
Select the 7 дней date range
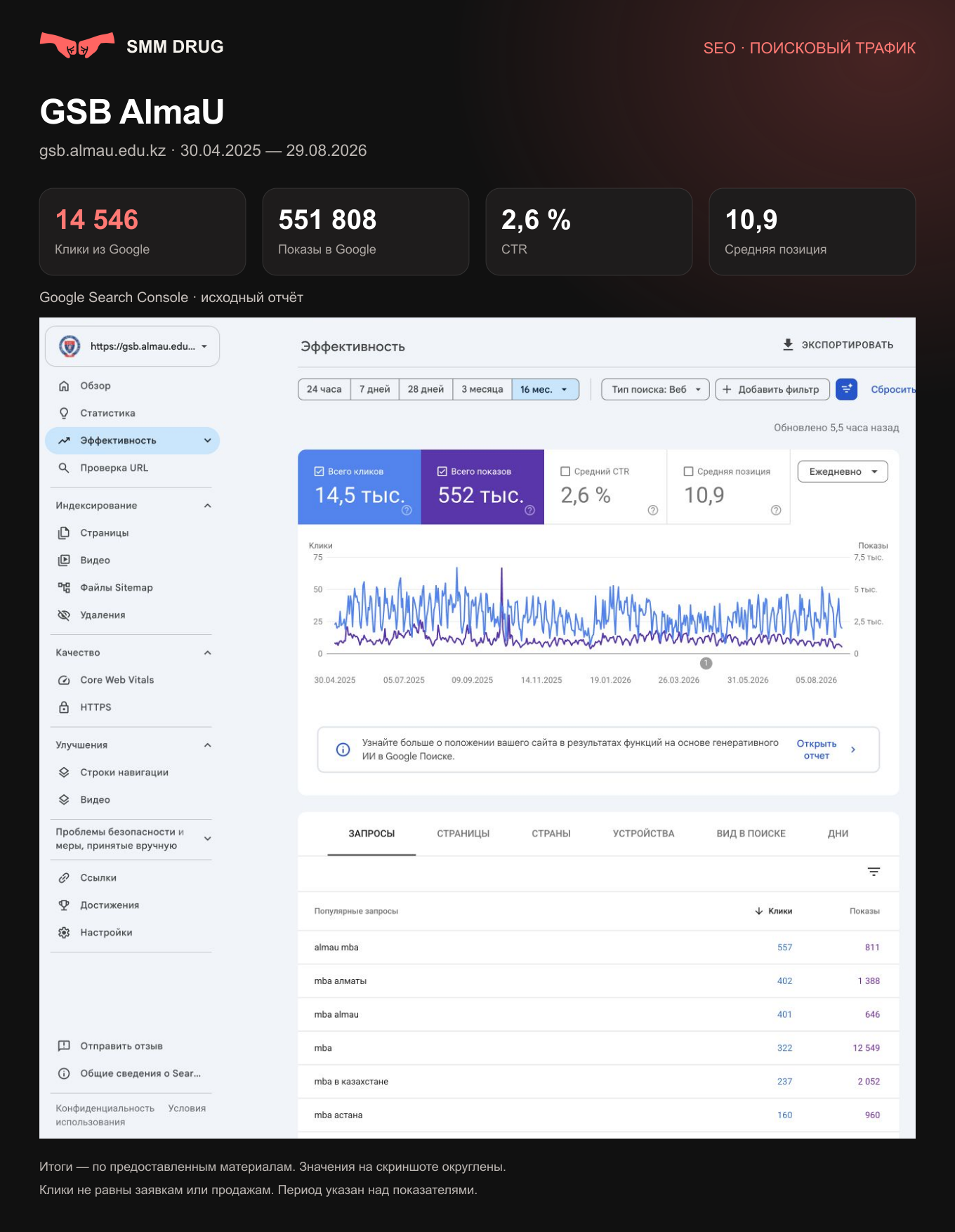point(375,389)
